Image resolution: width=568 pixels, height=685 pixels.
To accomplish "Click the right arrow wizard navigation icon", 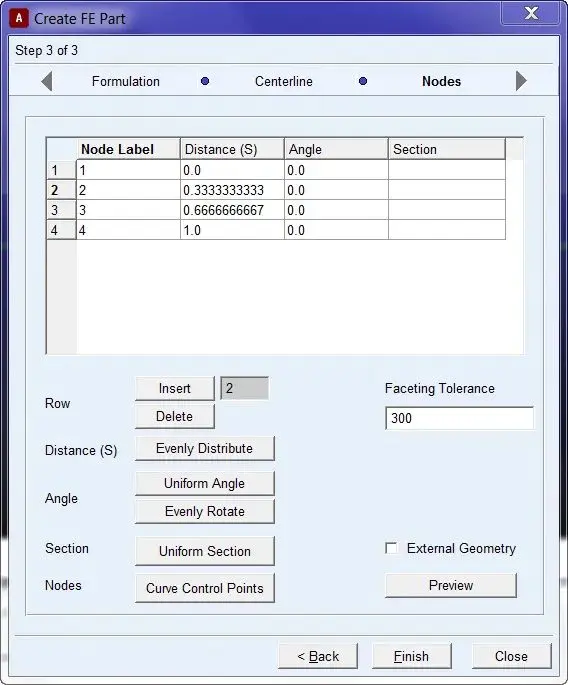I will (x=521, y=81).
